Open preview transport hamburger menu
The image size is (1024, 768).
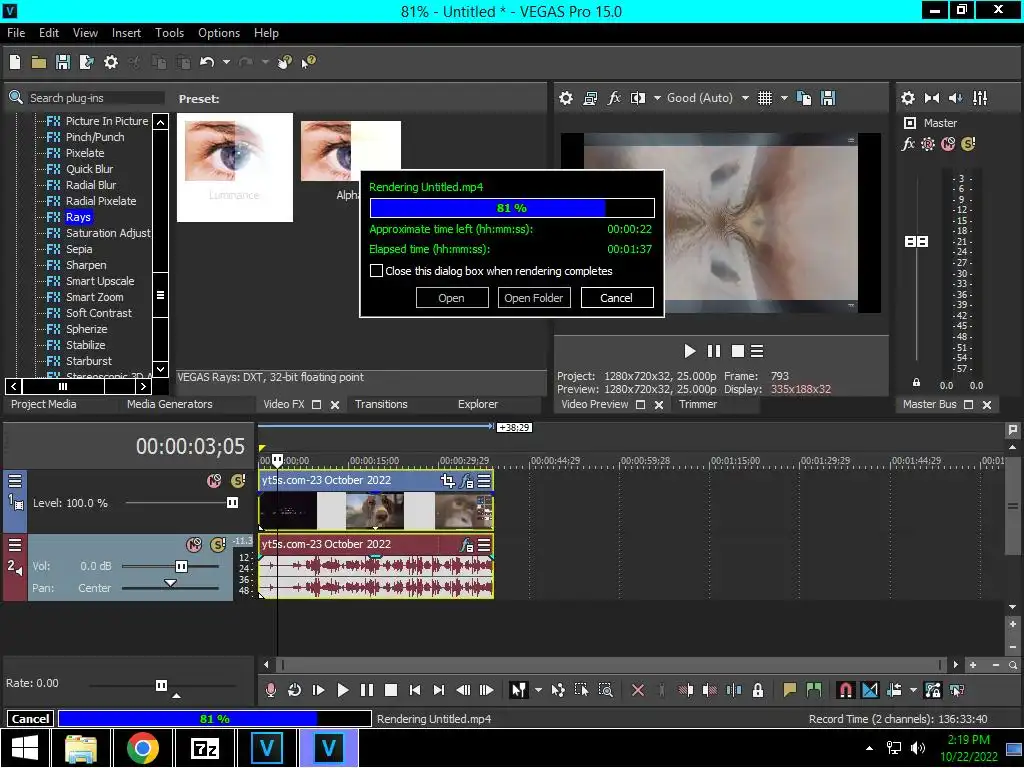[x=757, y=351]
